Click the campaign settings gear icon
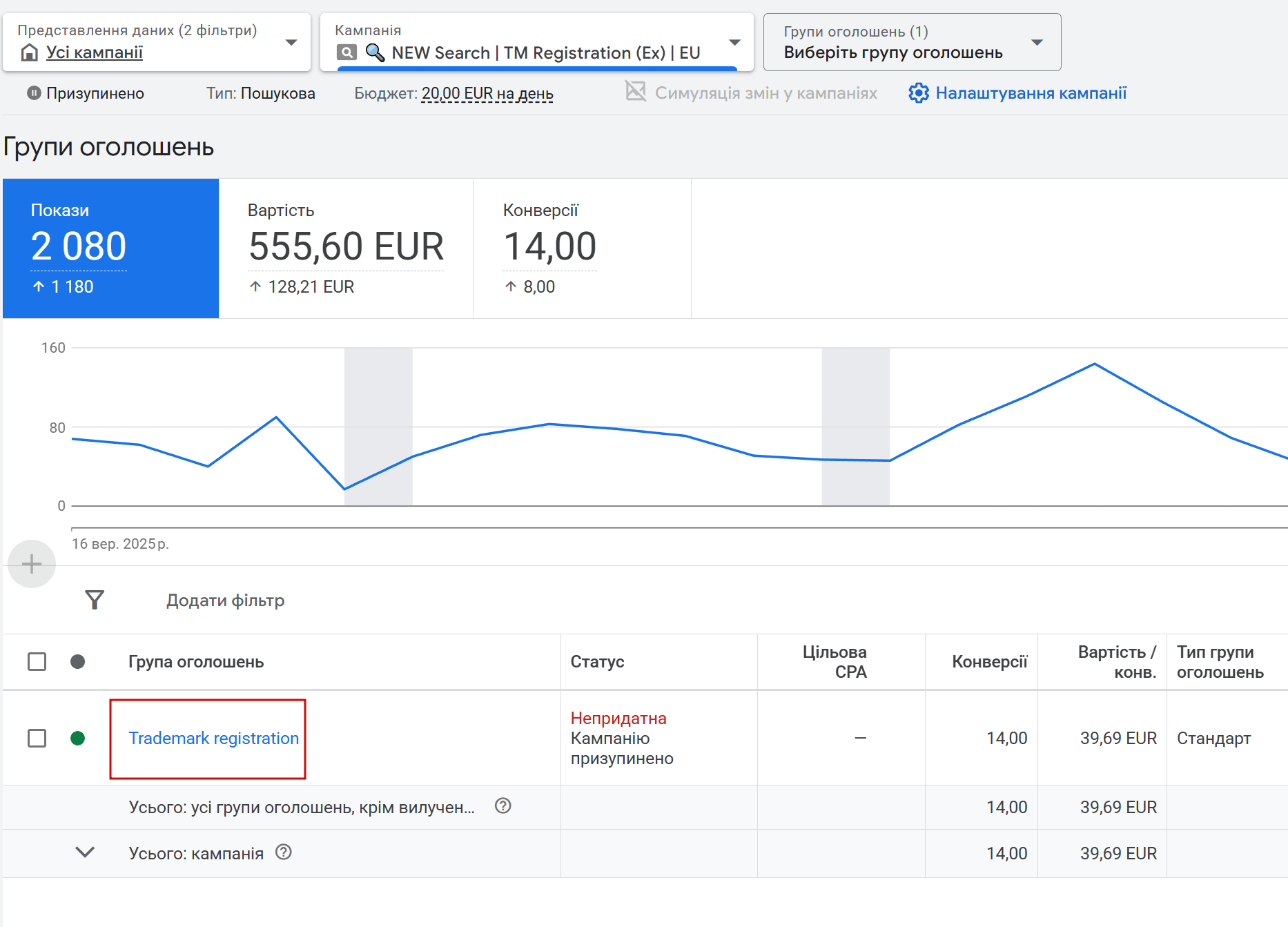This screenshot has width=1288, height=927. tap(918, 93)
